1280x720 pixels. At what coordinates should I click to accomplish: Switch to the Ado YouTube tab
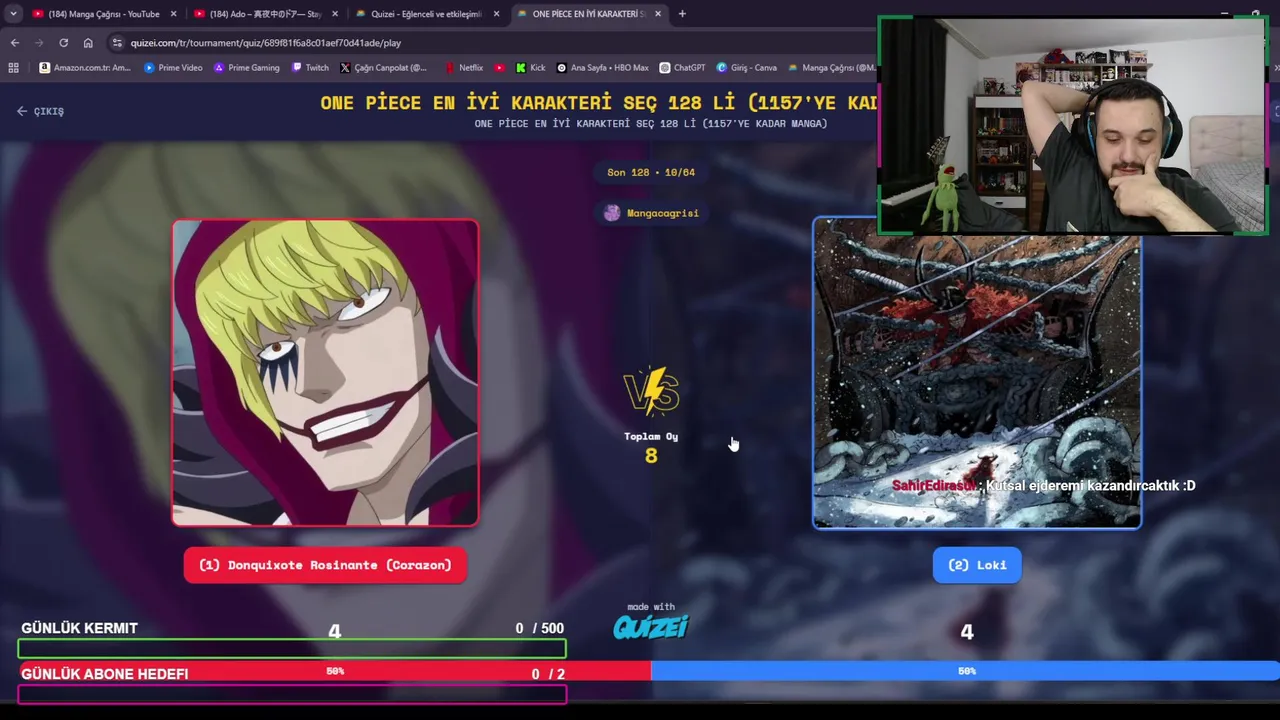click(x=266, y=14)
